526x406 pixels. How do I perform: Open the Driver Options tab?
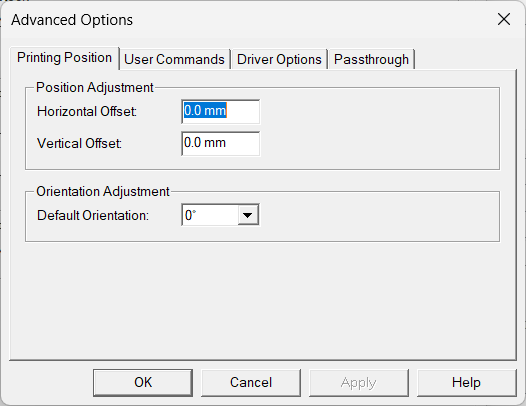coord(279,59)
